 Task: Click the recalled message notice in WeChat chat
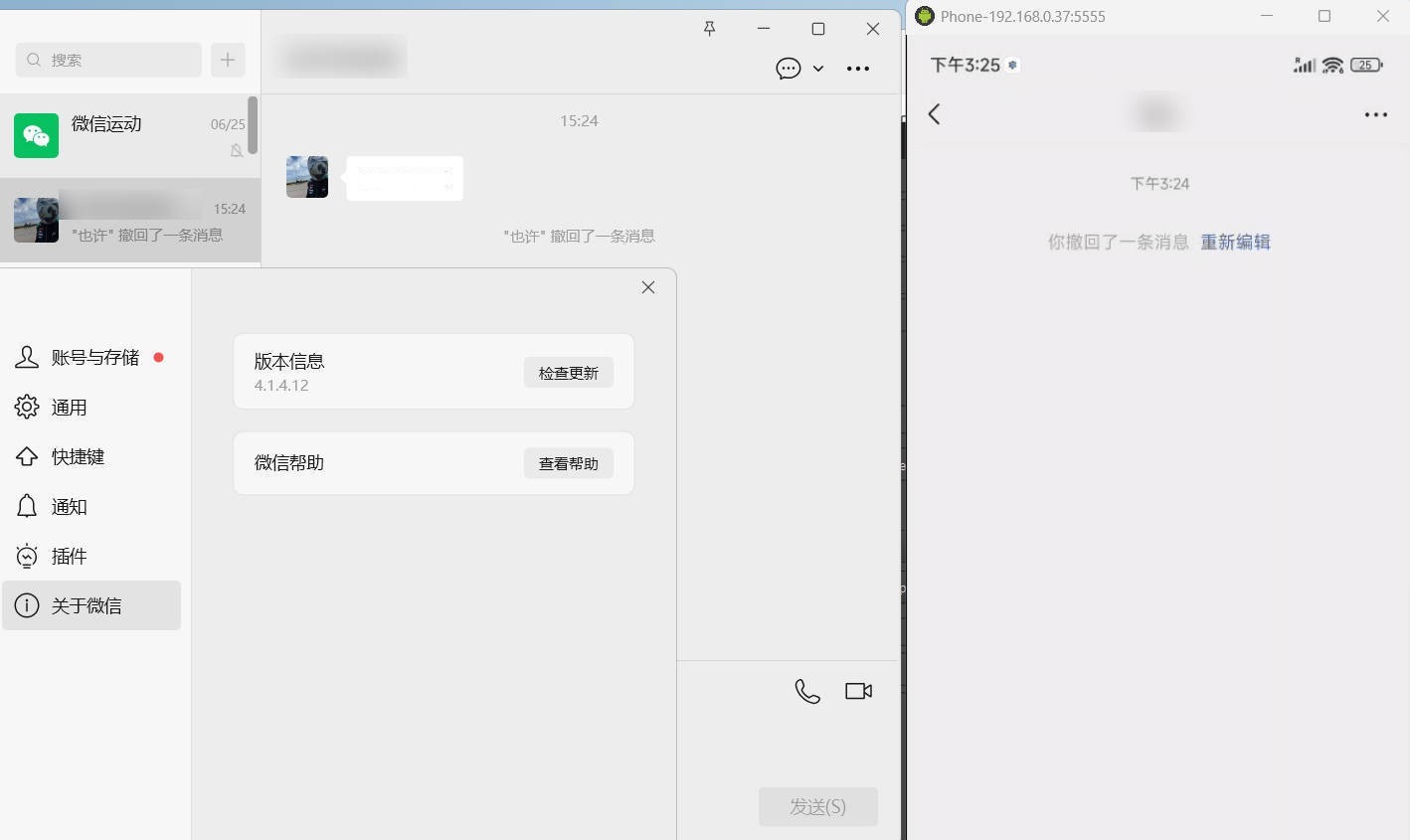[x=579, y=237]
